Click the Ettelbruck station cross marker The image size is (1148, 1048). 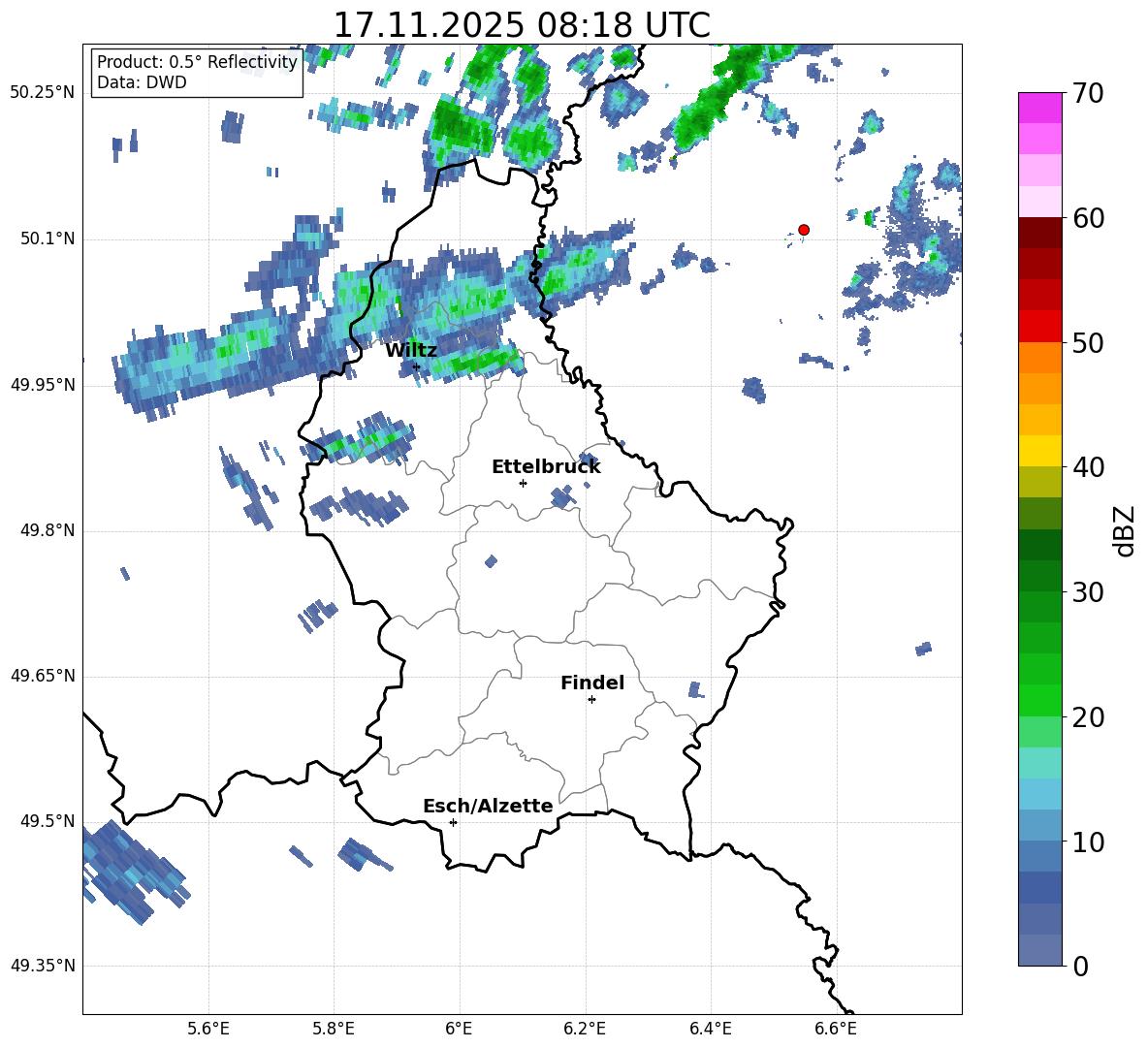coord(523,483)
